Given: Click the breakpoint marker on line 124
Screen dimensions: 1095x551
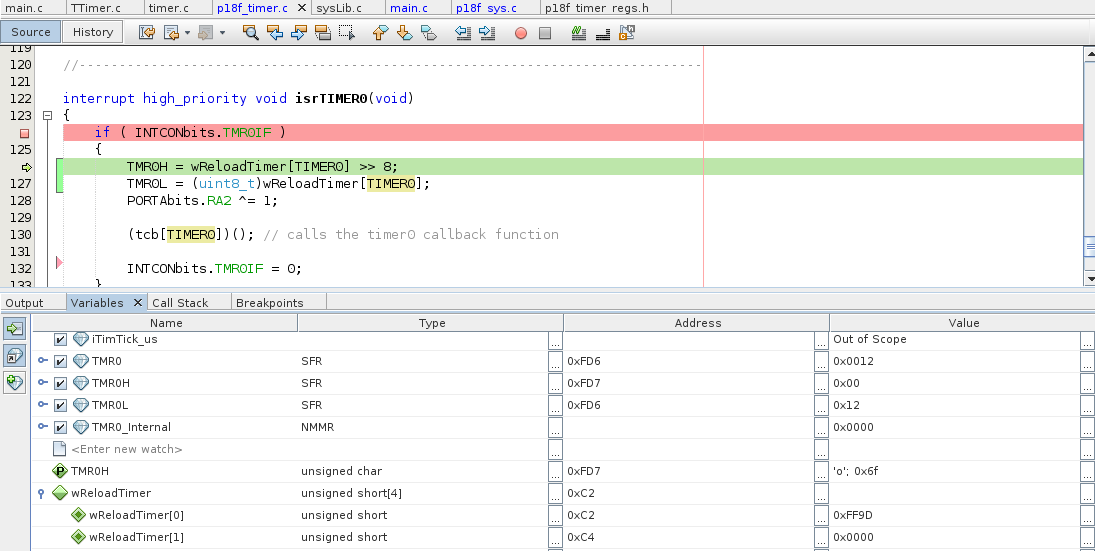Looking at the screenshot, I should (24, 133).
